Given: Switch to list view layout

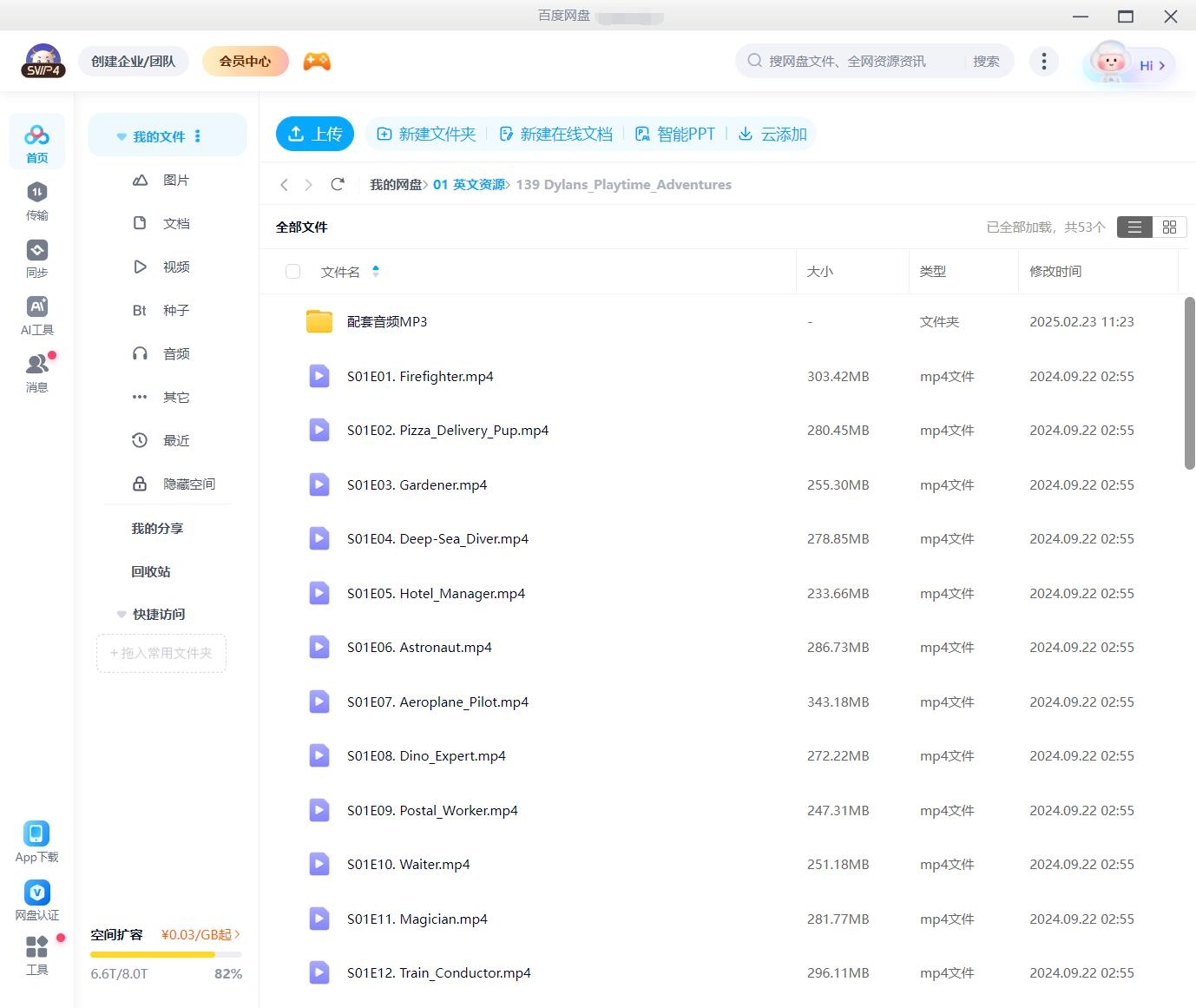Looking at the screenshot, I should [x=1134, y=227].
